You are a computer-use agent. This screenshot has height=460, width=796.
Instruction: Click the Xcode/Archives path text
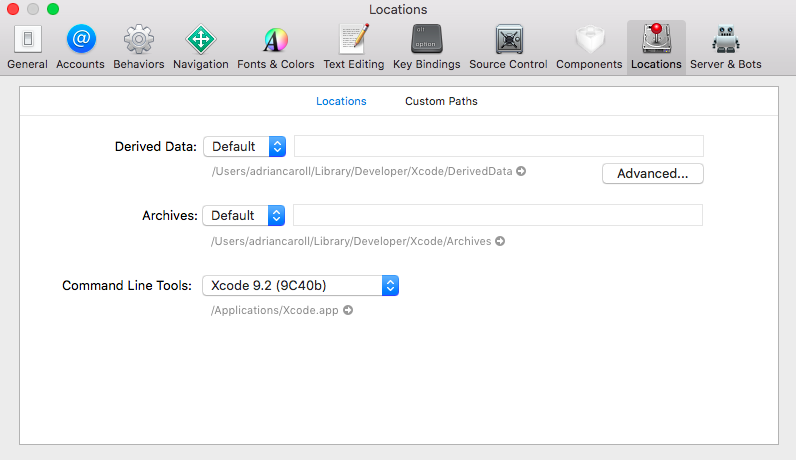[x=351, y=241]
